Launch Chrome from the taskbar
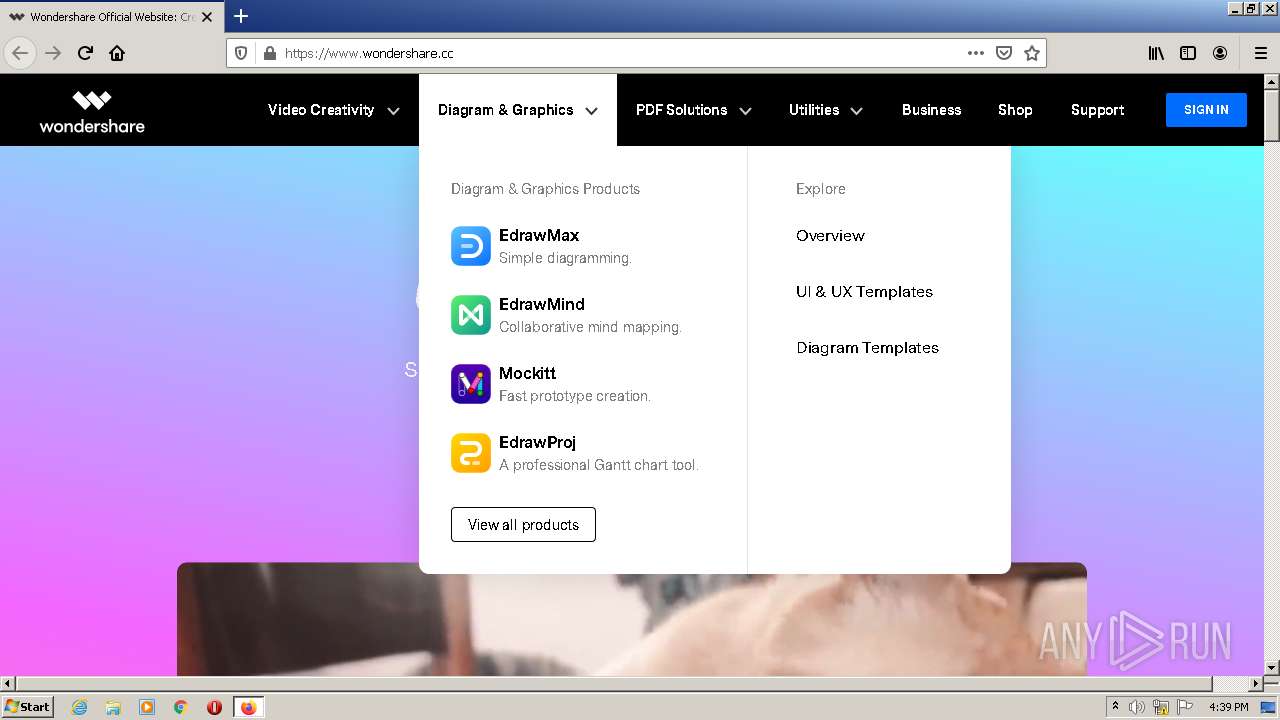This screenshot has height=720, width=1280. coord(181,707)
